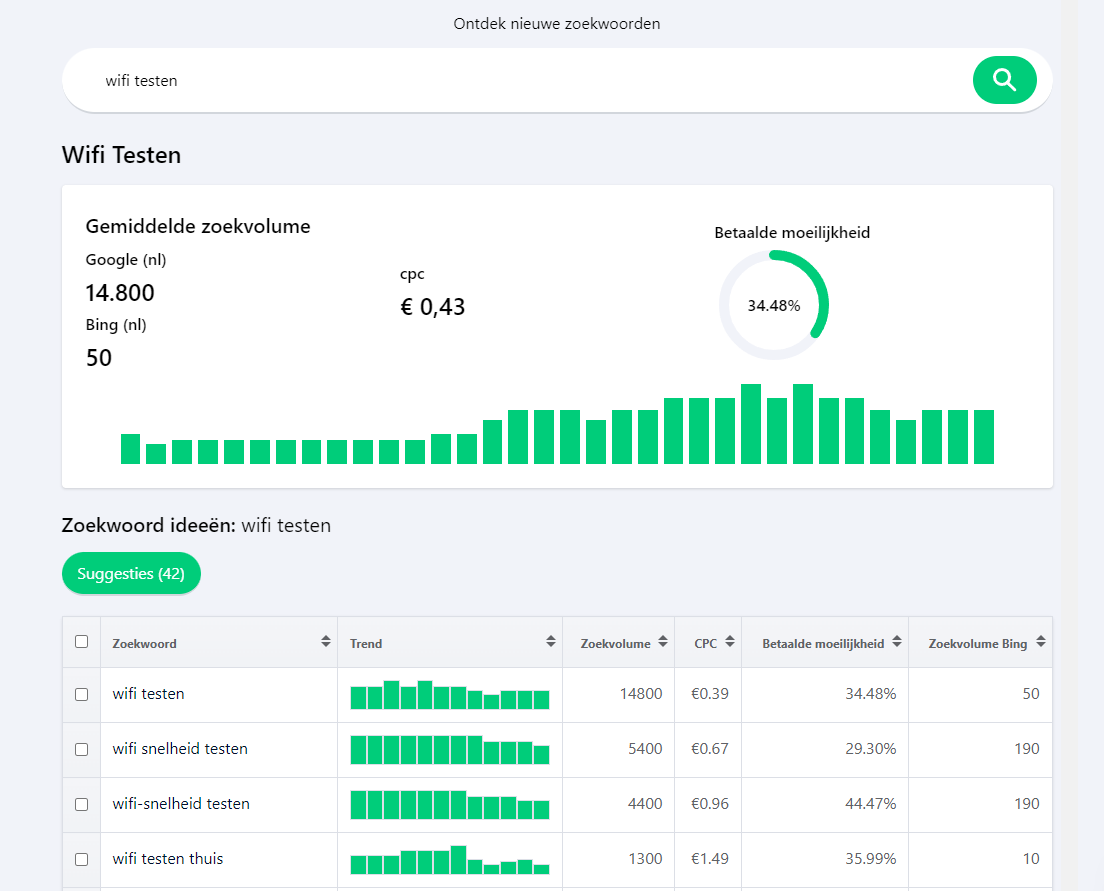Check the box for 'wifi testen thuis' row
1104x891 pixels.
click(82, 859)
